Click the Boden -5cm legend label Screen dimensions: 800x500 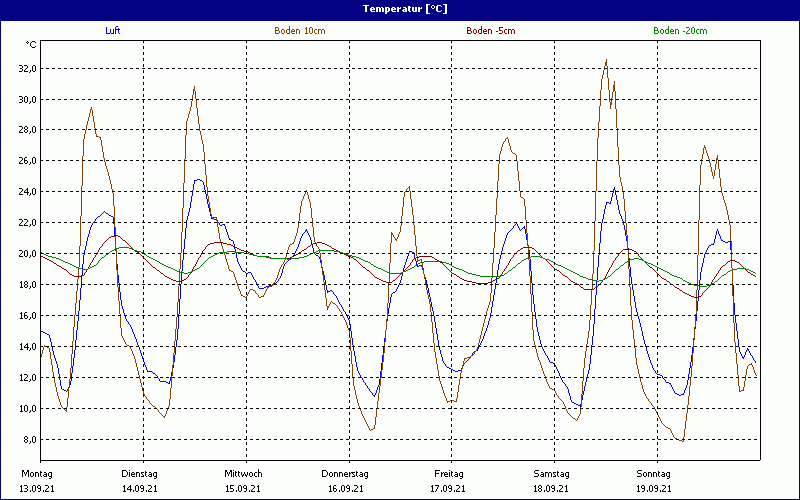[x=490, y=31]
